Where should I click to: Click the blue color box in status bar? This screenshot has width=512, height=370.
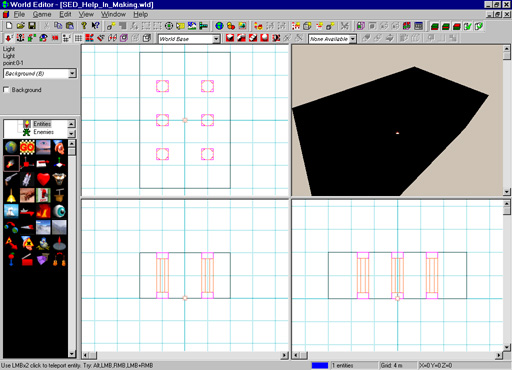[x=320, y=365]
